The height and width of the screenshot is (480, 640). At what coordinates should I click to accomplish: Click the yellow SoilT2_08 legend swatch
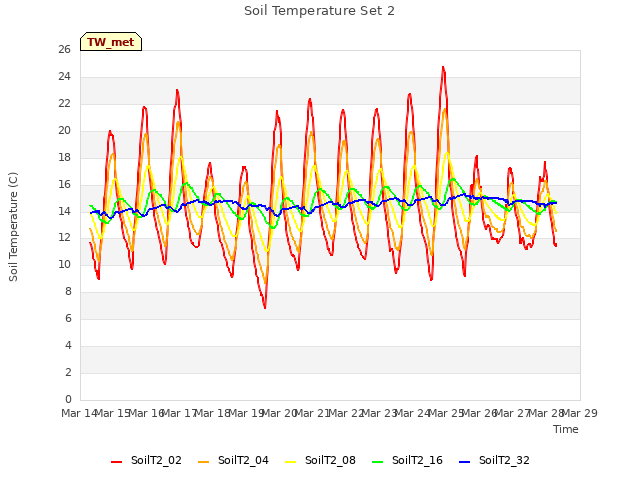coord(290,462)
